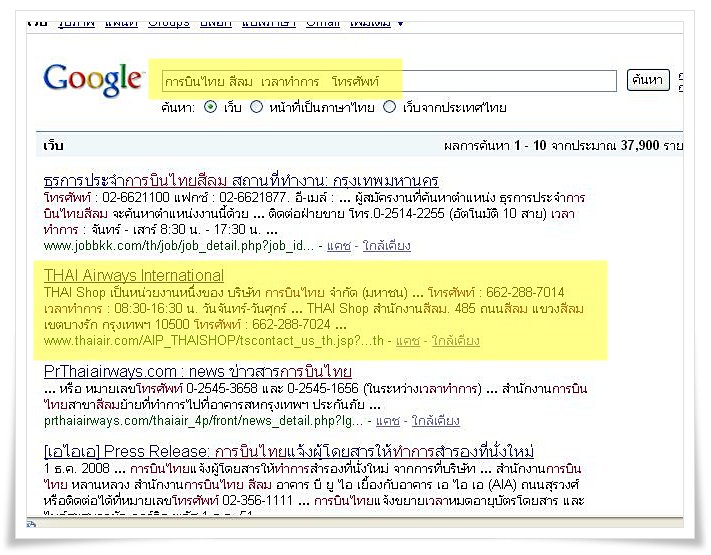Select the เว็บ radio option
711x555 pixels.
(x=210, y=107)
